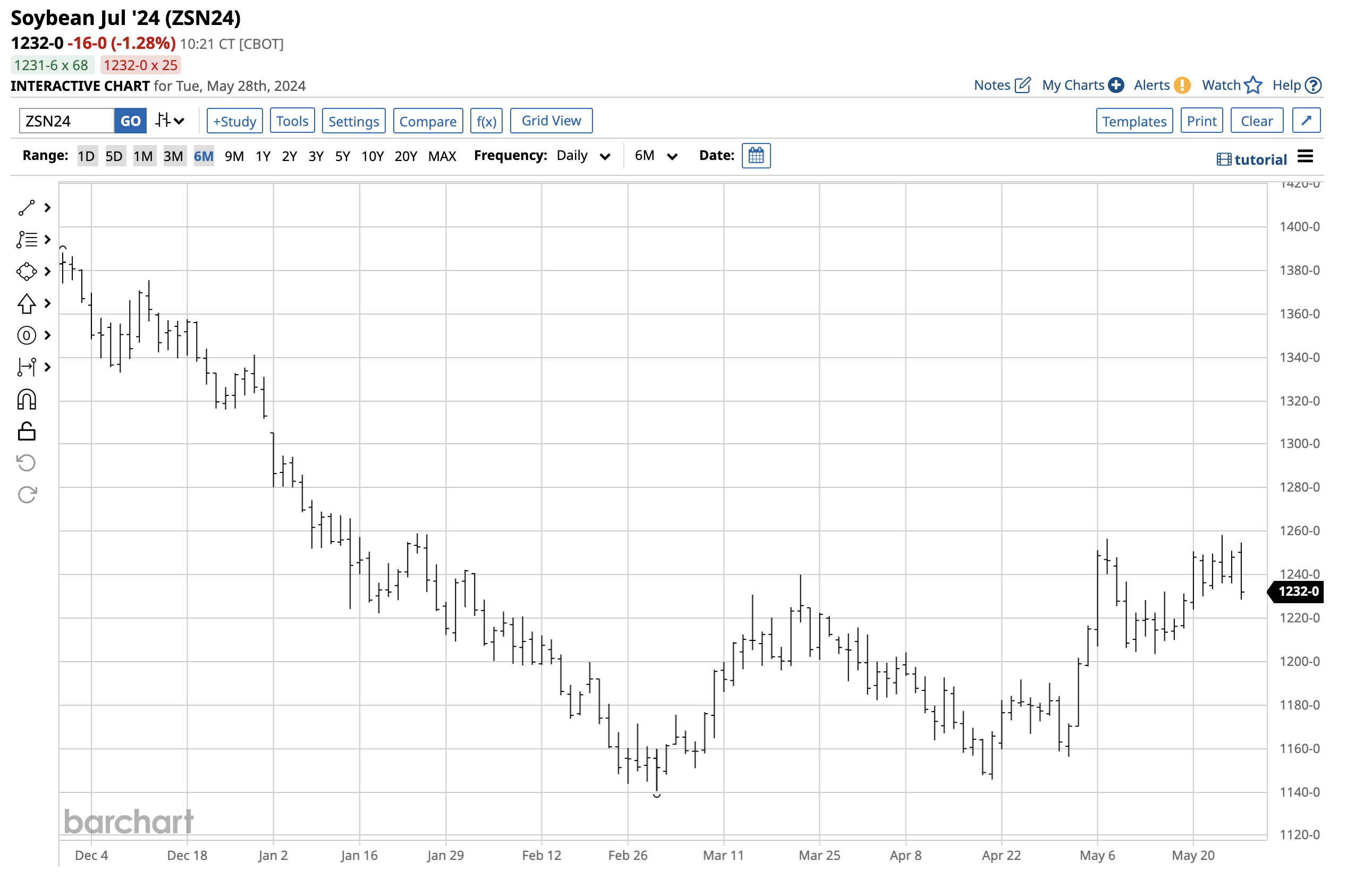Open the Help question mark

click(1313, 86)
